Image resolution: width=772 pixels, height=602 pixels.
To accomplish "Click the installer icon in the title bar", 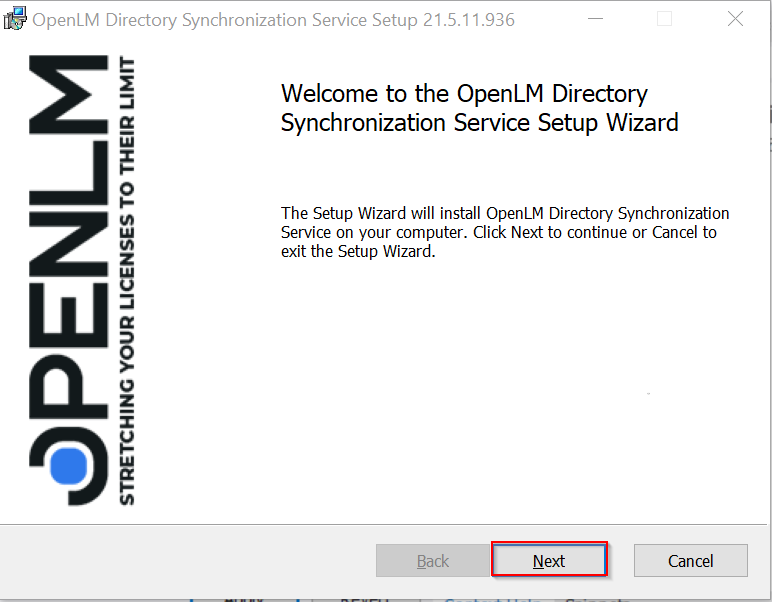I will [14, 20].
